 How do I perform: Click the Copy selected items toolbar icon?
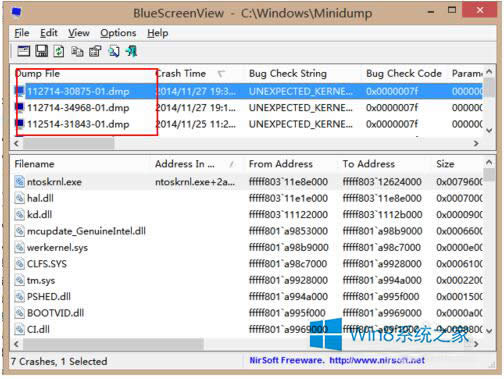[x=77, y=52]
